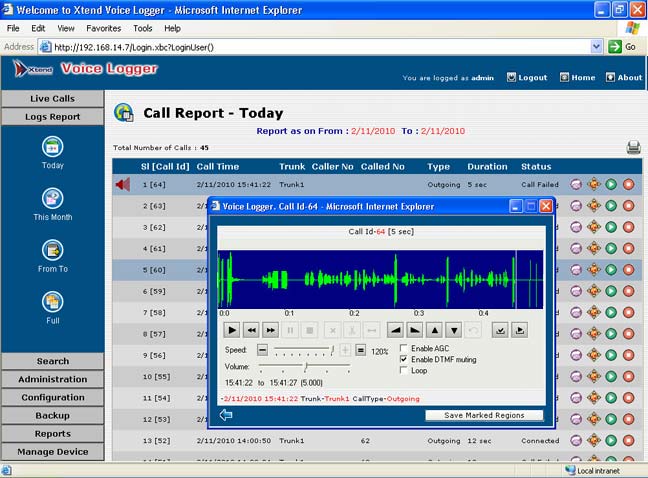This screenshot has width=648, height=478.
Task: Click the back arrow in player window
Action: (x=226, y=414)
